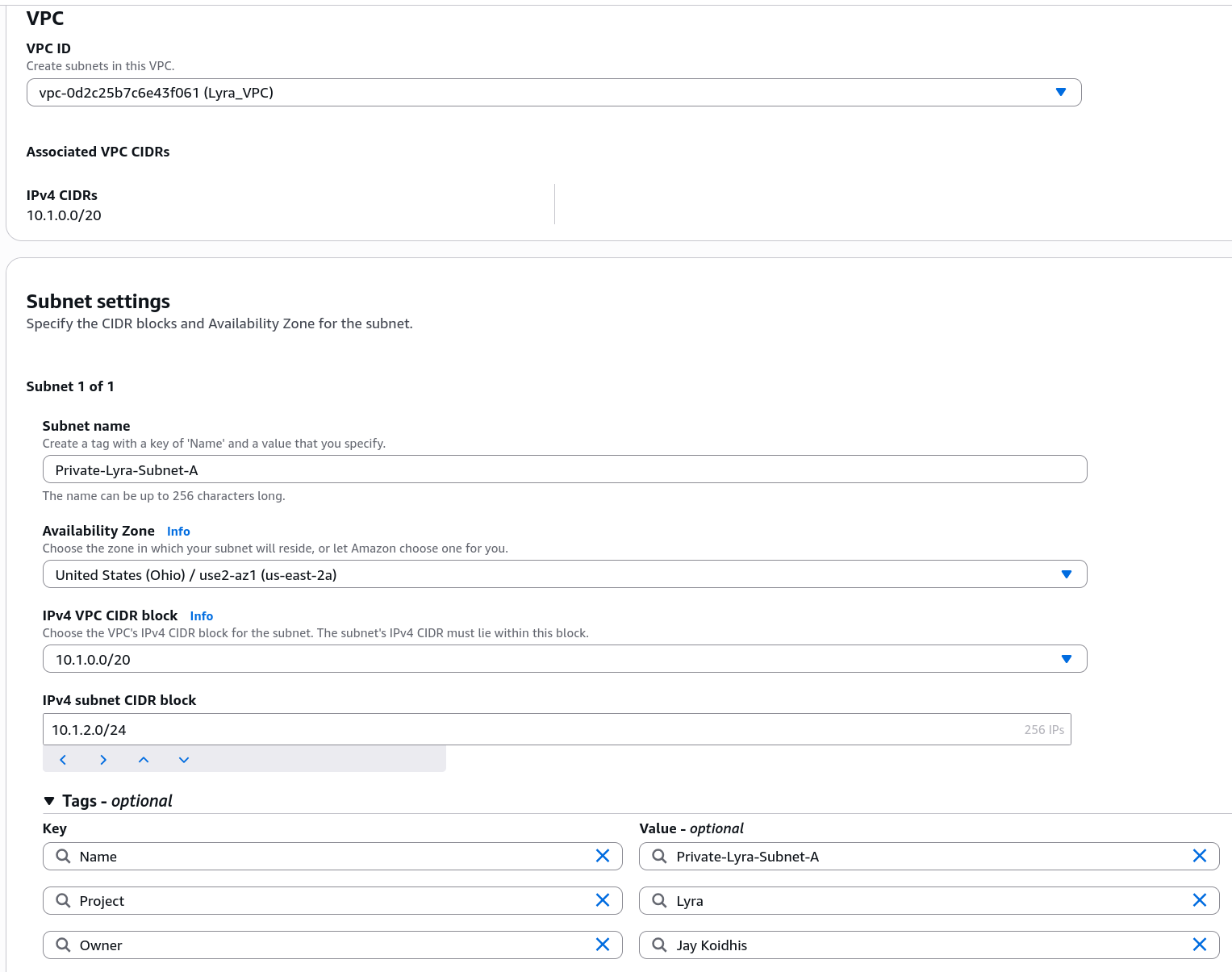Screen dimensions: 1232x972
Task: Clear the Name tag key field
Action: click(x=602, y=856)
